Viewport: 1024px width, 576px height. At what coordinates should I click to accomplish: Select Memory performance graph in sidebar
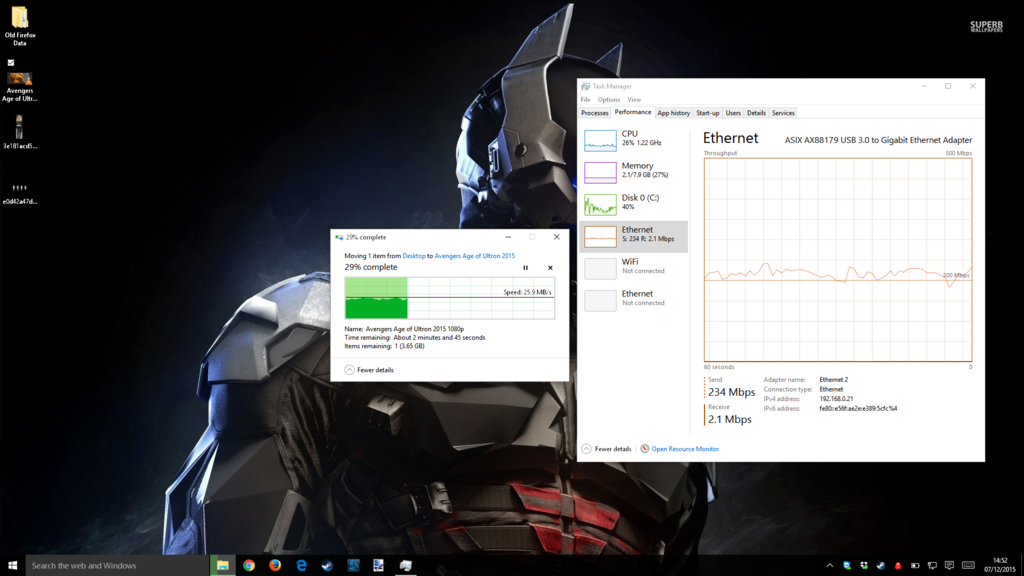point(635,171)
